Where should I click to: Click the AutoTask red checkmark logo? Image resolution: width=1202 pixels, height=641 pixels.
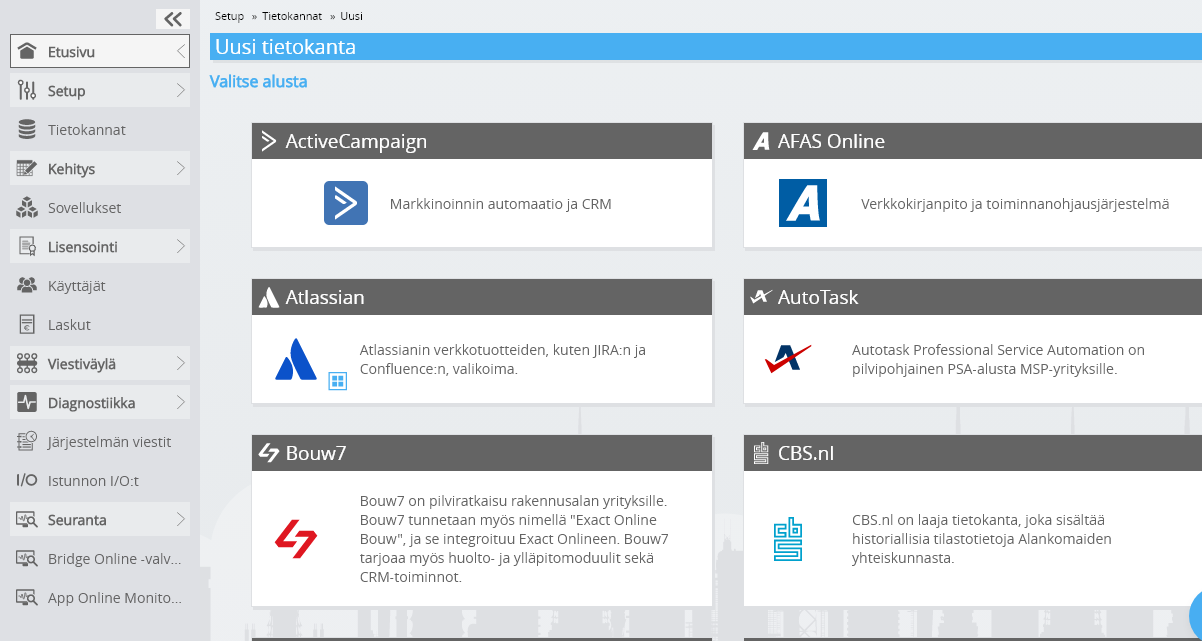[x=788, y=359]
